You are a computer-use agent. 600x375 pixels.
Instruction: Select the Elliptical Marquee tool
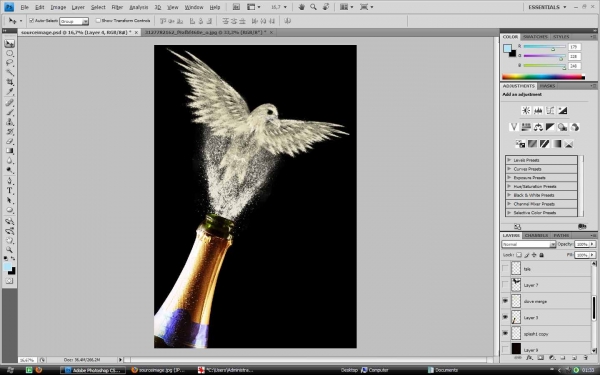point(10,53)
